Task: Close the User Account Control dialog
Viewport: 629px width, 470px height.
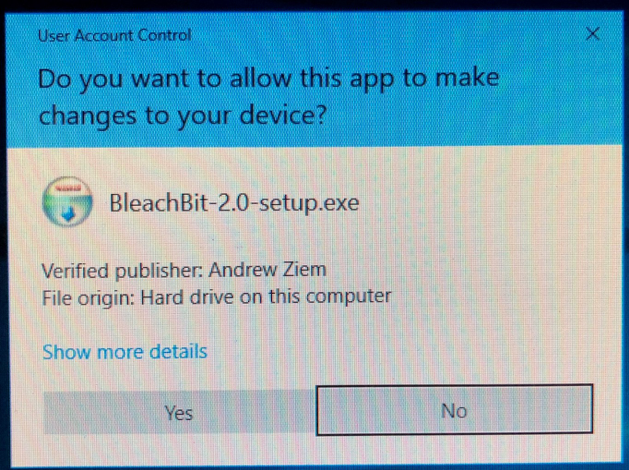Action: 592,34
